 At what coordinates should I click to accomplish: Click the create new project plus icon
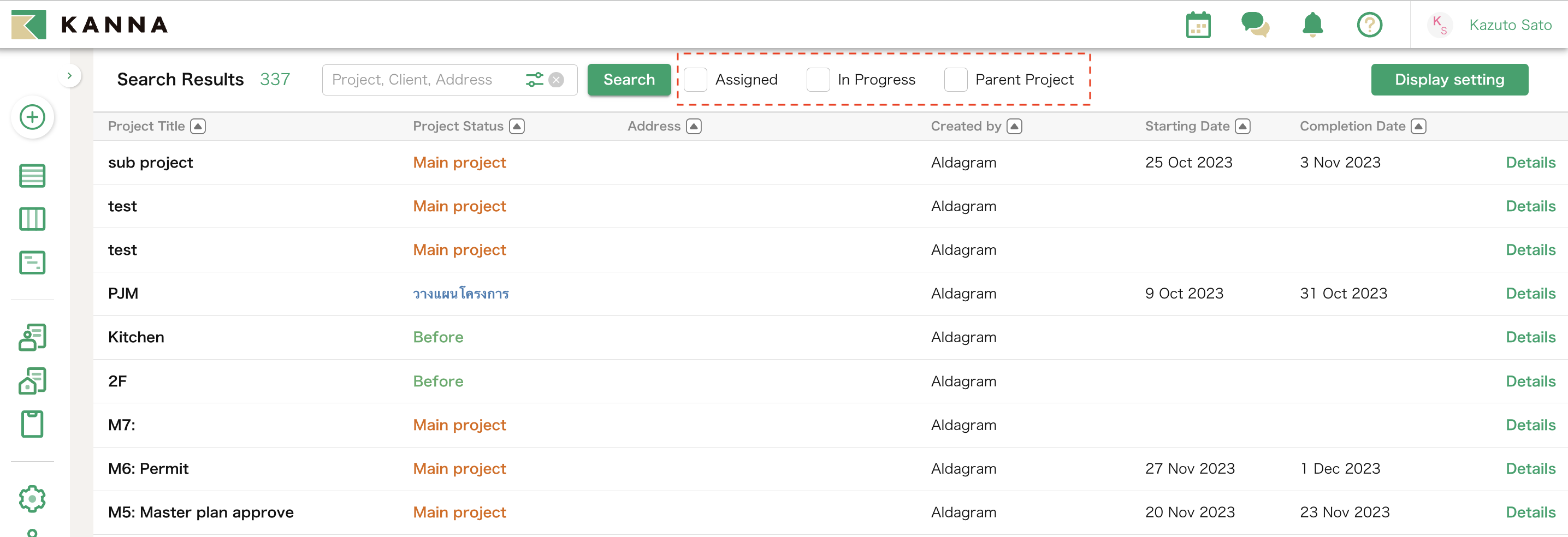coord(32,117)
